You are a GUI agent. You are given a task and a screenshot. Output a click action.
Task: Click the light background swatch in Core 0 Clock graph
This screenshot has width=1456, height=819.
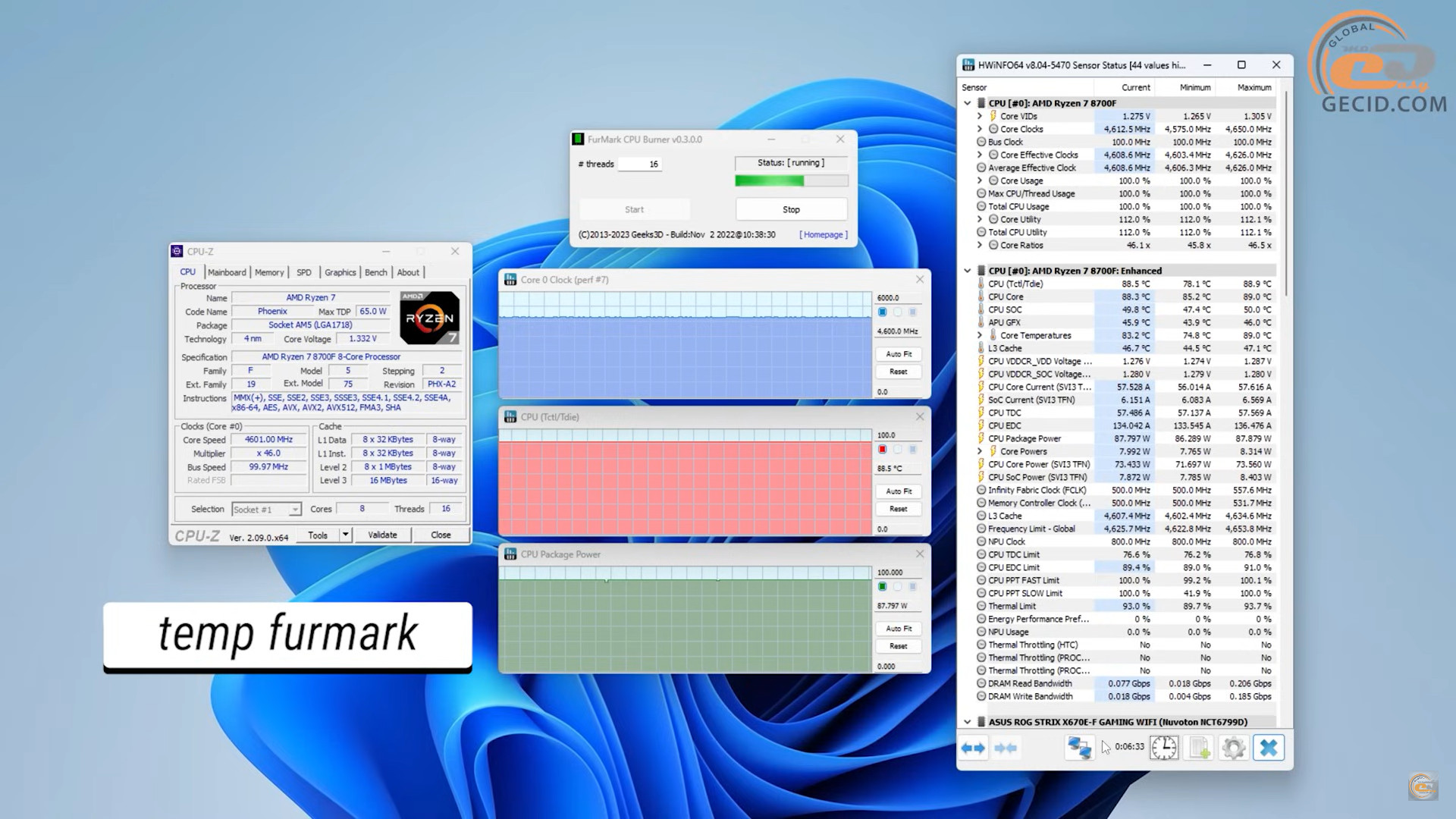(897, 312)
